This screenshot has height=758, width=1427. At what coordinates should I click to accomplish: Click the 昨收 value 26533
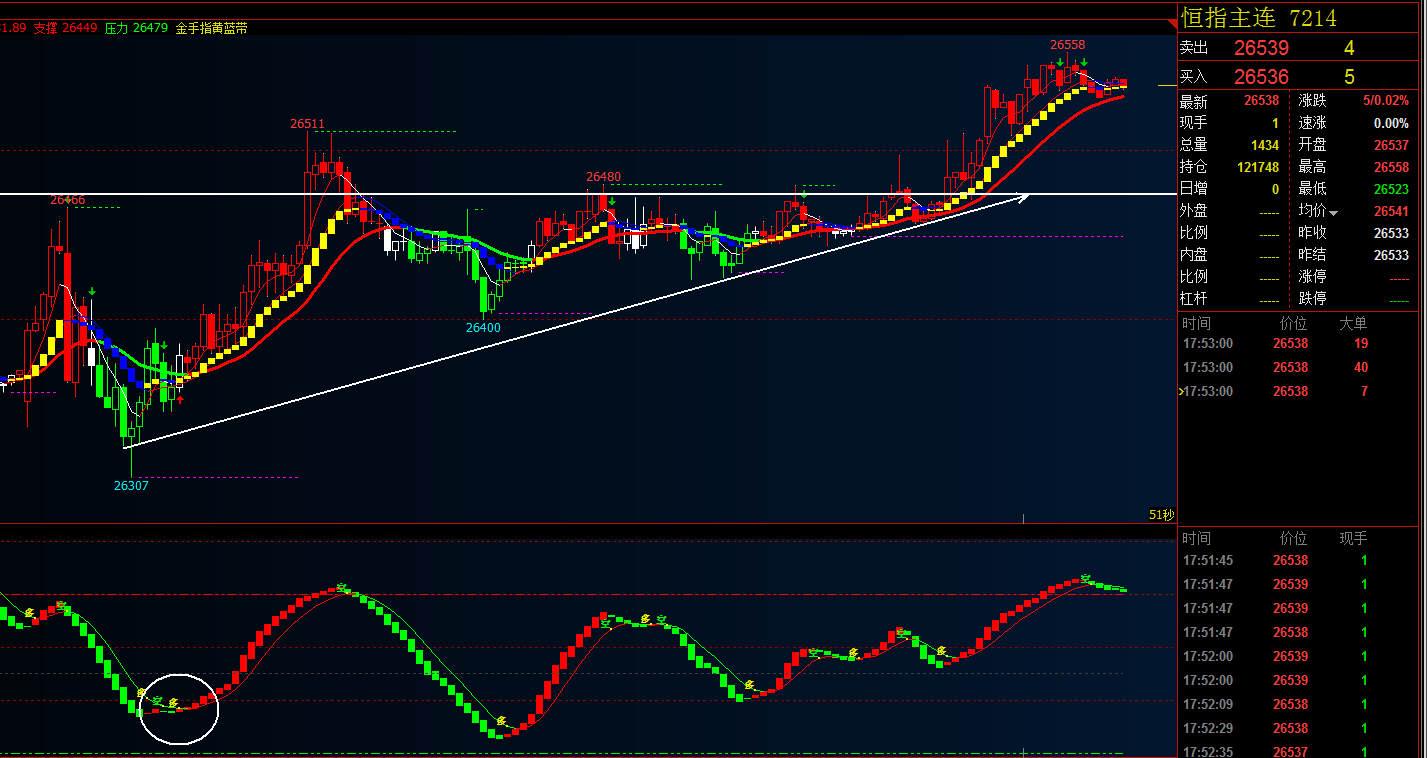click(x=1391, y=233)
